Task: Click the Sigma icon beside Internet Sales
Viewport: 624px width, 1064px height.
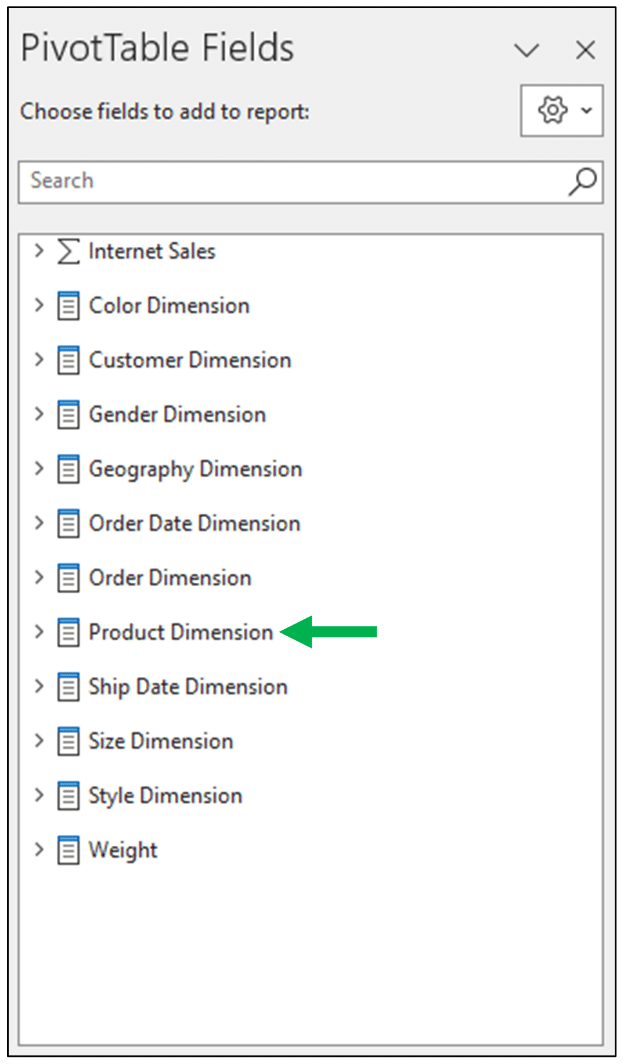Action: pos(66,251)
